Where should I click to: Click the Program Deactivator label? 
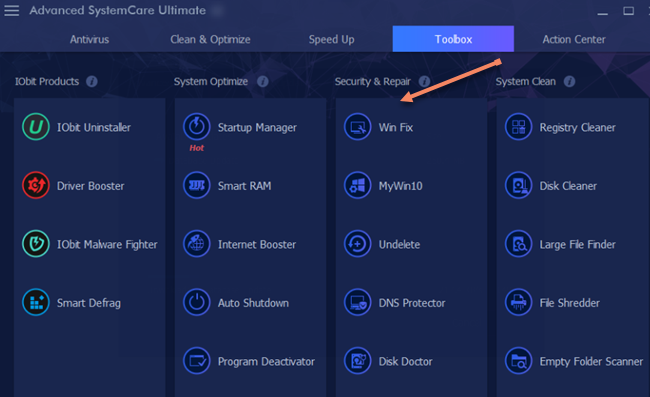266,361
